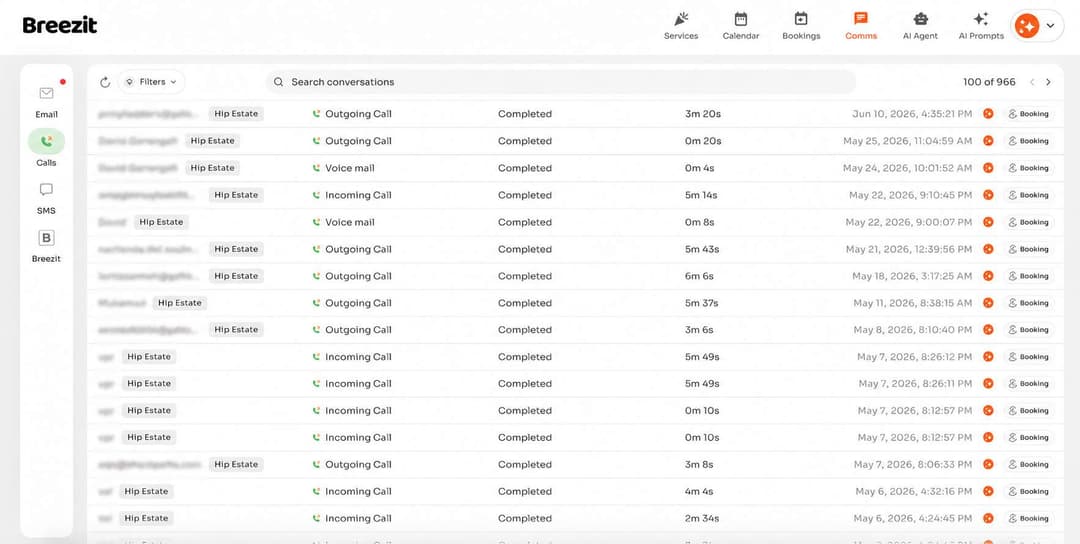Click Hip Estate tag on Jun 10 row

(x=236, y=114)
